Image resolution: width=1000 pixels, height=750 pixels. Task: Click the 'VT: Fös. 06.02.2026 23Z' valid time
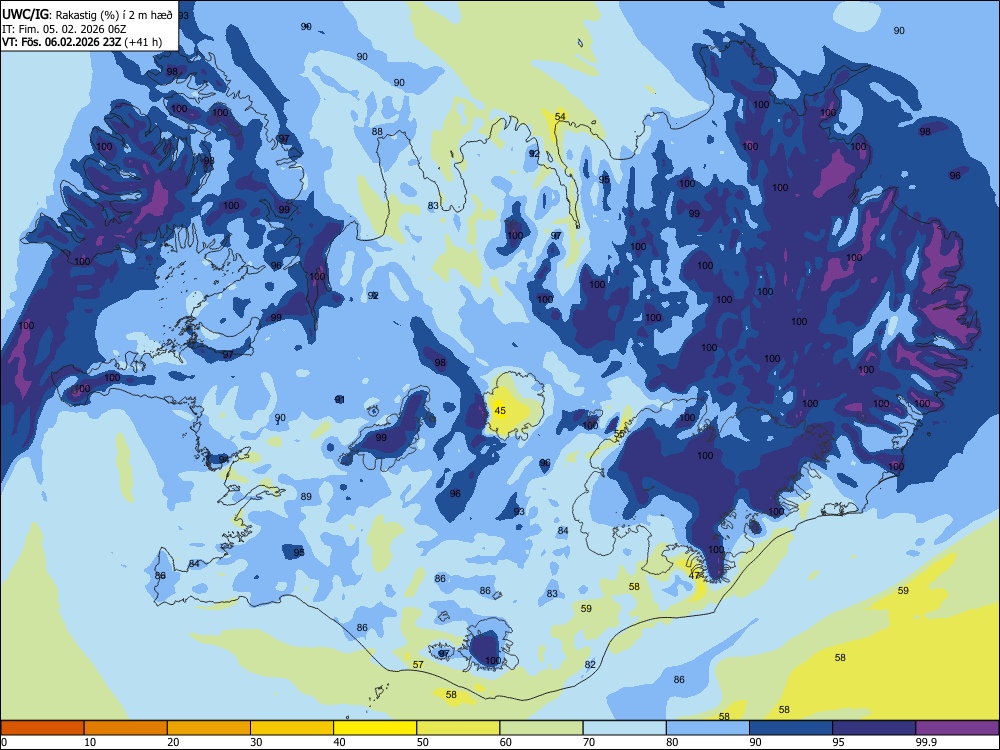[61, 43]
